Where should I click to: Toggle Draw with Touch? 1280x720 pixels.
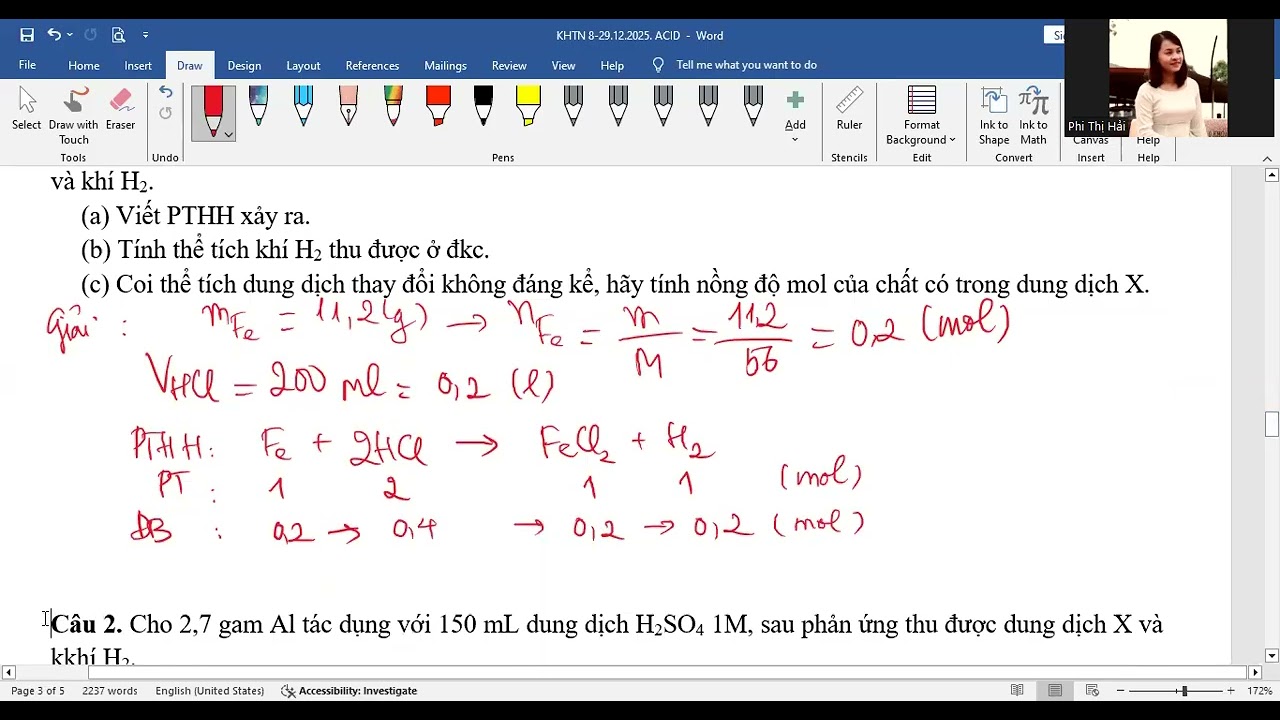tap(74, 115)
